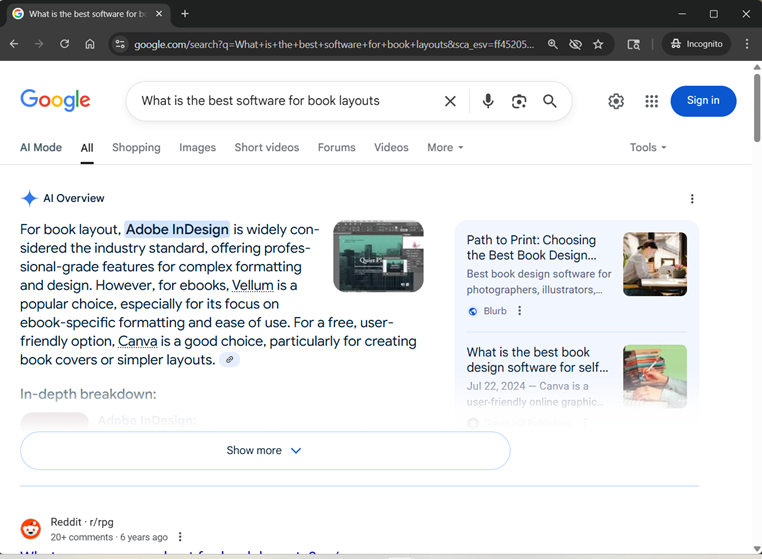Click the scrollbar down arrow
762x559 pixels.
[x=757, y=549]
